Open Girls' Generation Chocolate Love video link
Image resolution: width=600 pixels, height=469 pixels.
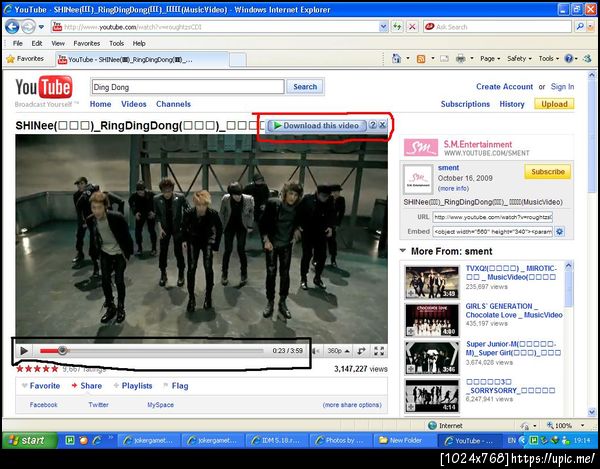tap(514, 311)
